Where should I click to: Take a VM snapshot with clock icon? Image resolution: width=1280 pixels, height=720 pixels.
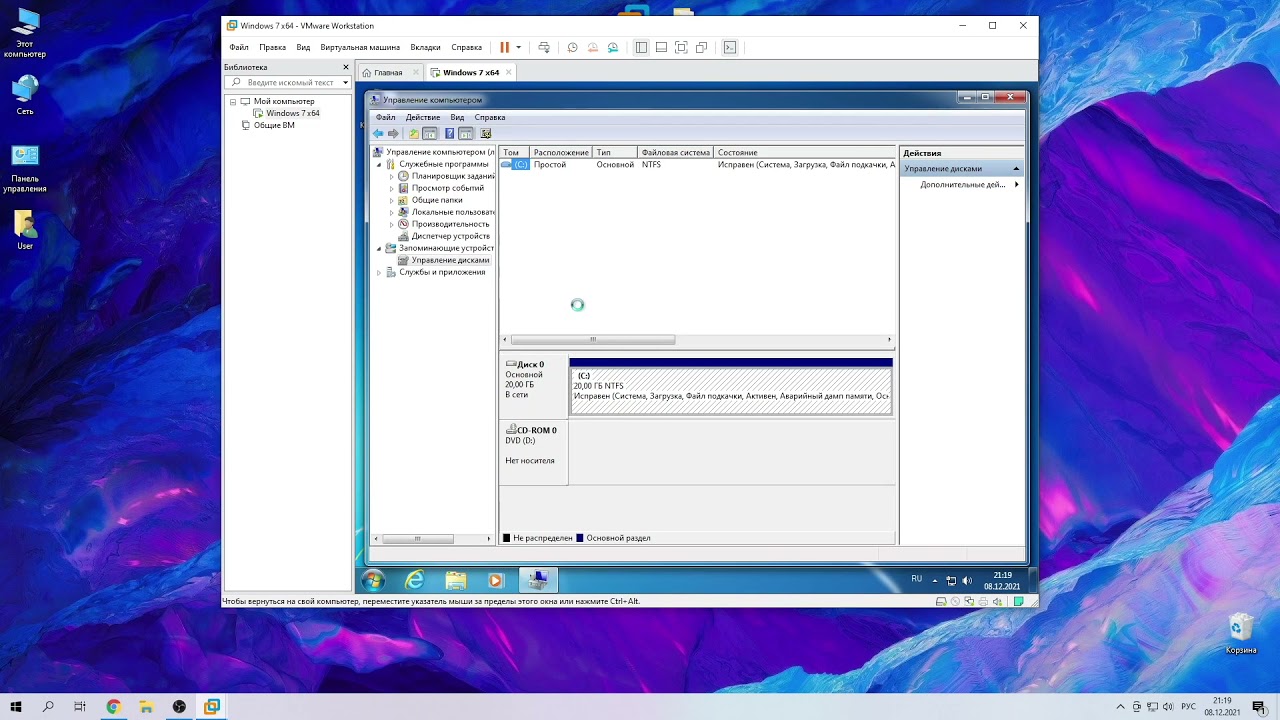(572, 47)
